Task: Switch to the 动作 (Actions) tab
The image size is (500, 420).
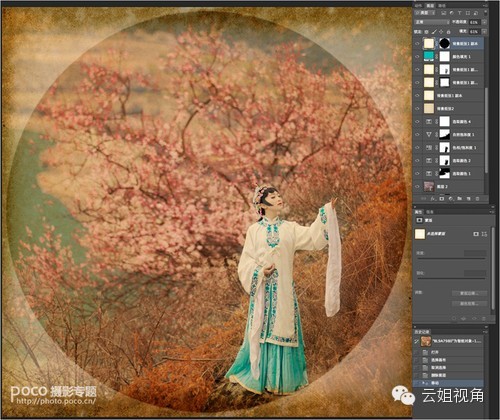Action: click(x=419, y=6)
